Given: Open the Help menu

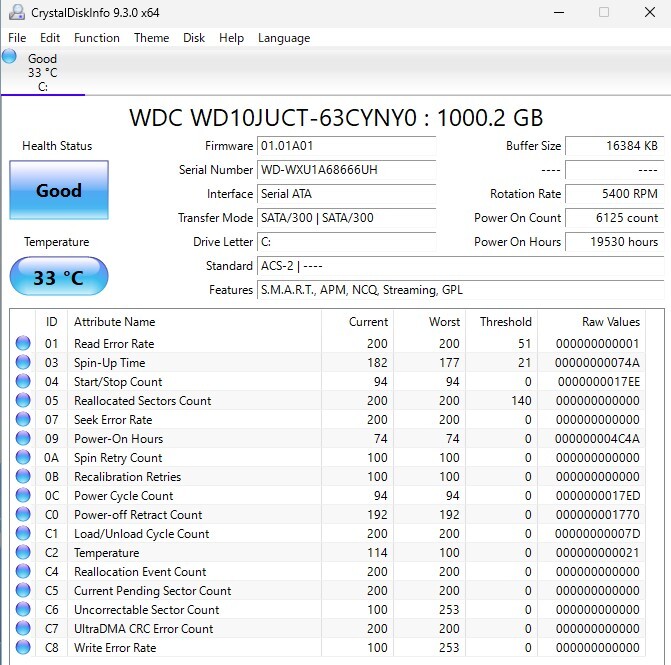Looking at the screenshot, I should pos(232,38).
